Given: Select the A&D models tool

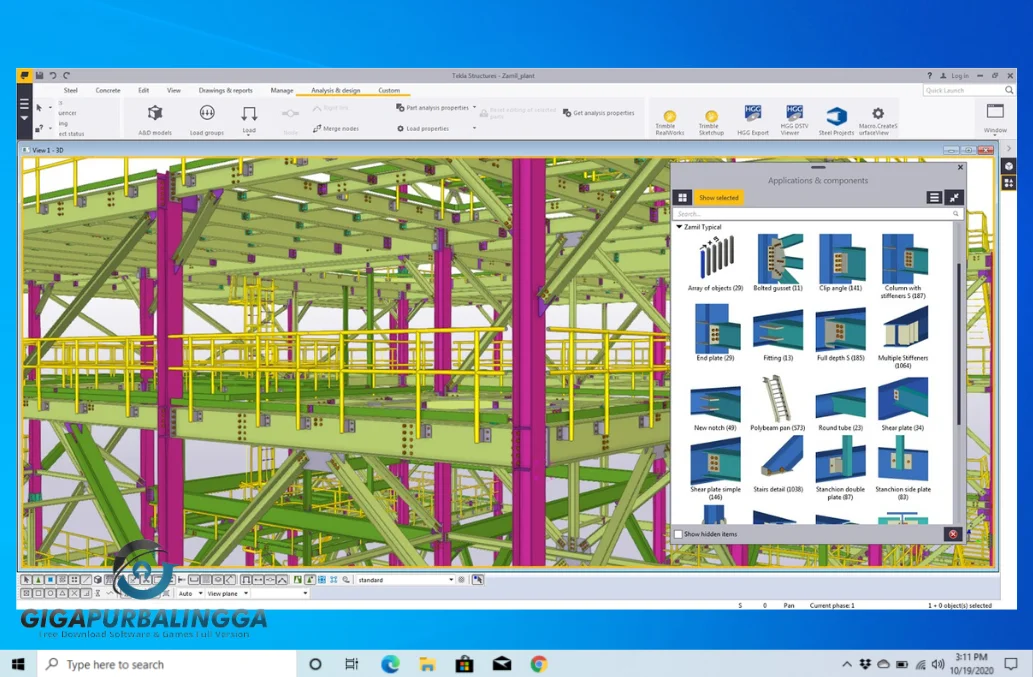Looking at the screenshot, I should 154,118.
